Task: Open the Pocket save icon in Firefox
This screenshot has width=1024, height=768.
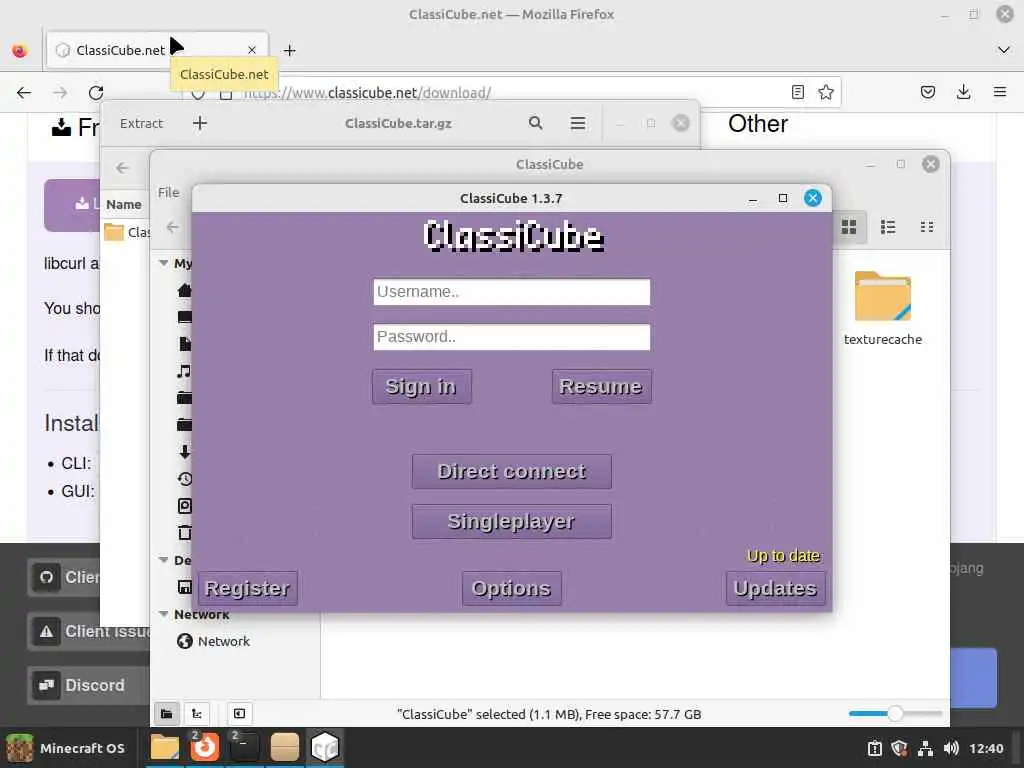Action: click(927, 92)
